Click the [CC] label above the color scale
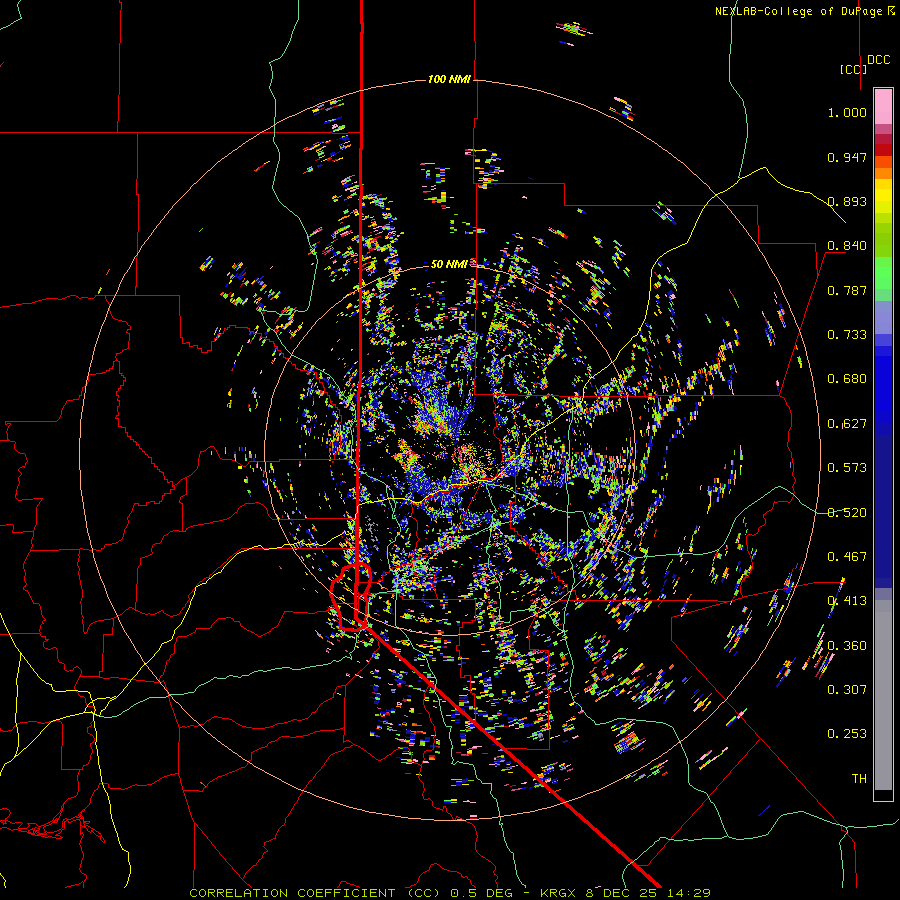The image size is (900, 900). pyautogui.click(x=853, y=69)
